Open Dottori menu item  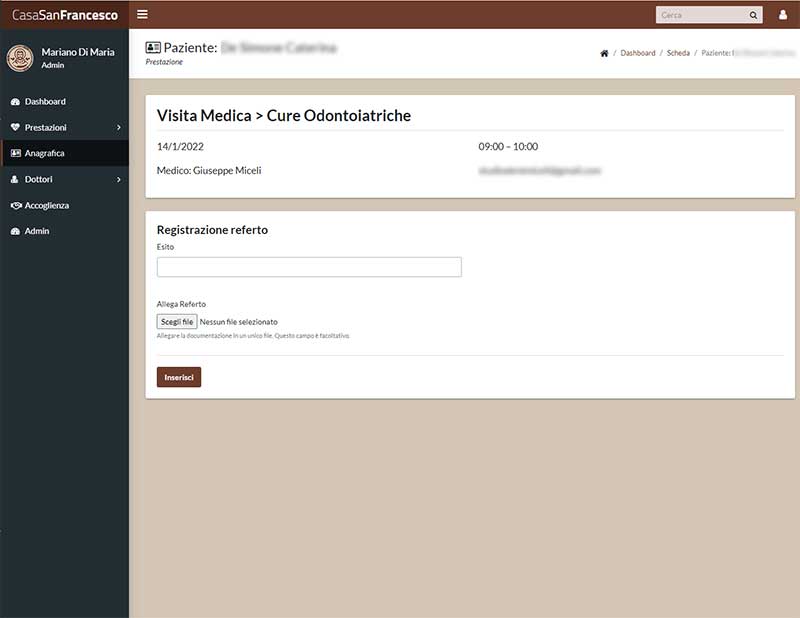(64, 179)
